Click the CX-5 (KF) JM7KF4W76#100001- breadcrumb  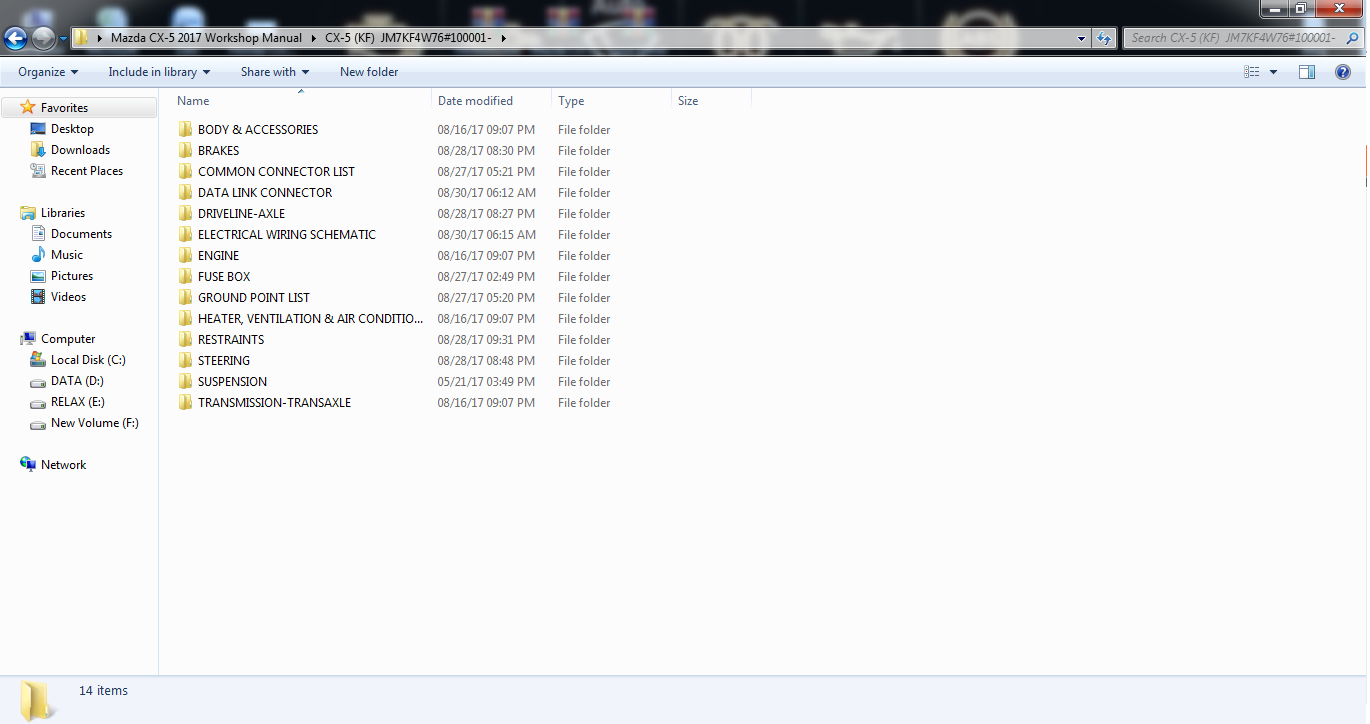tap(410, 38)
